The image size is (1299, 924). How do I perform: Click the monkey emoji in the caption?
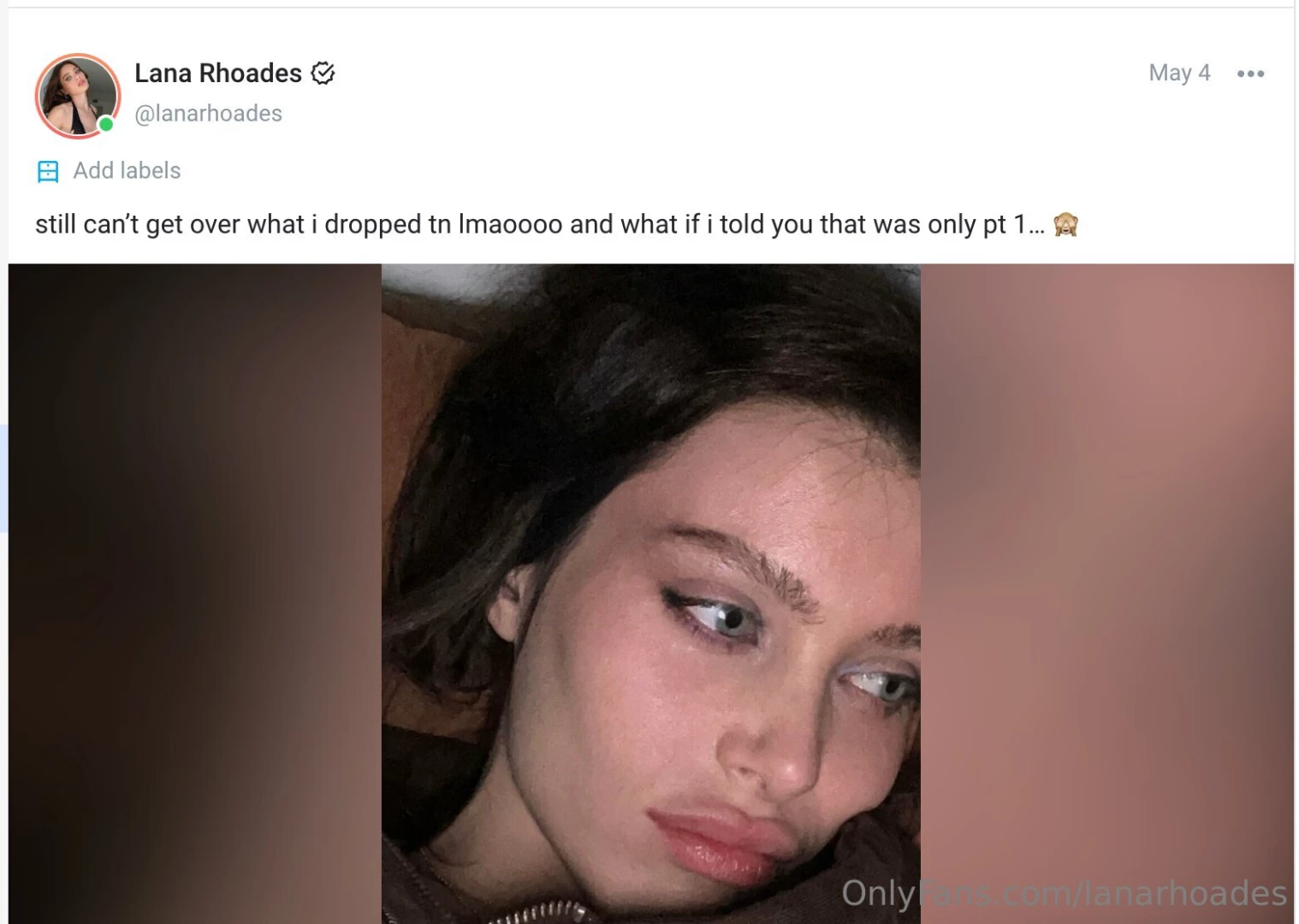pyautogui.click(x=1065, y=224)
